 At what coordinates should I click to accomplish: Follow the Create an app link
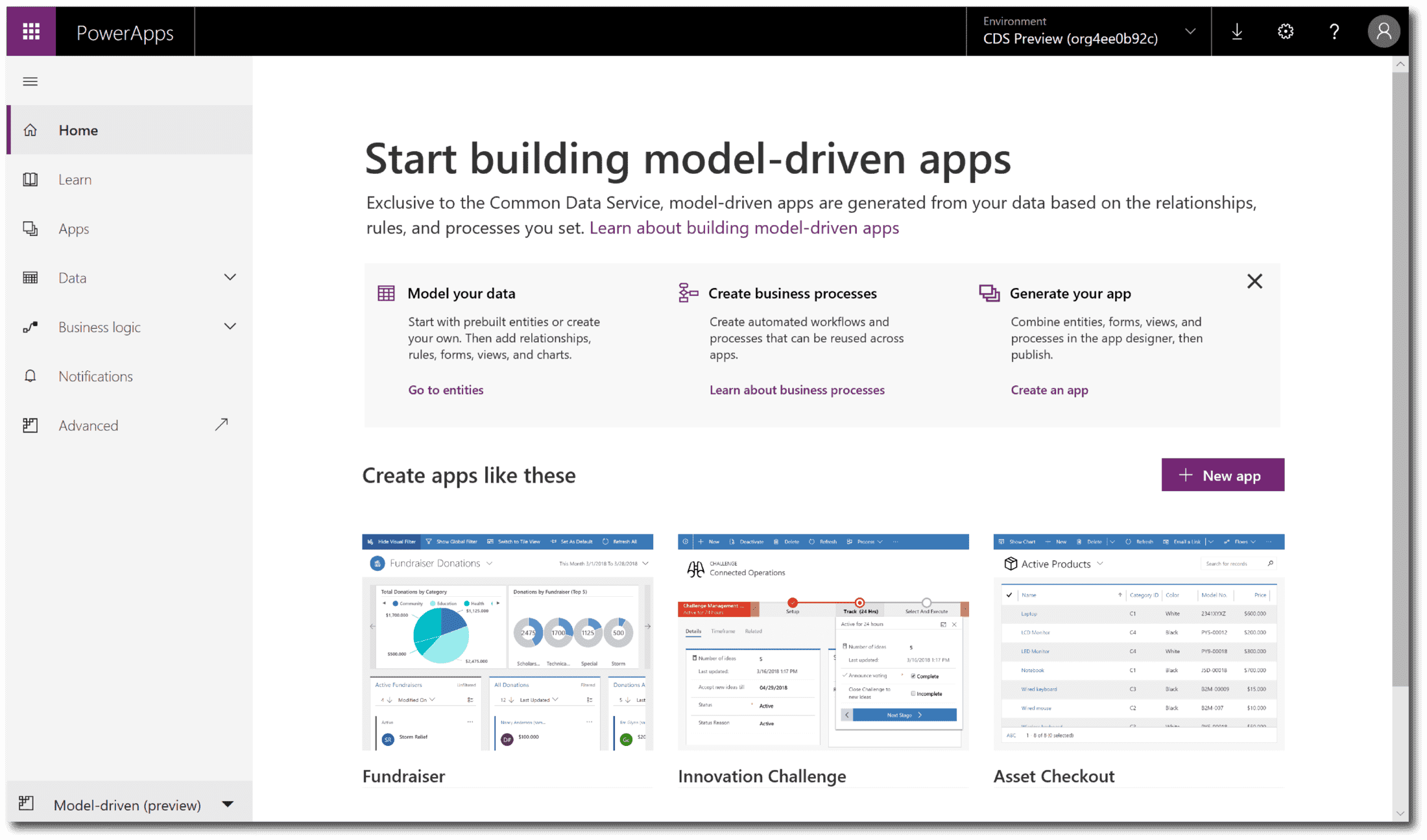pyautogui.click(x=1049, y=390)
